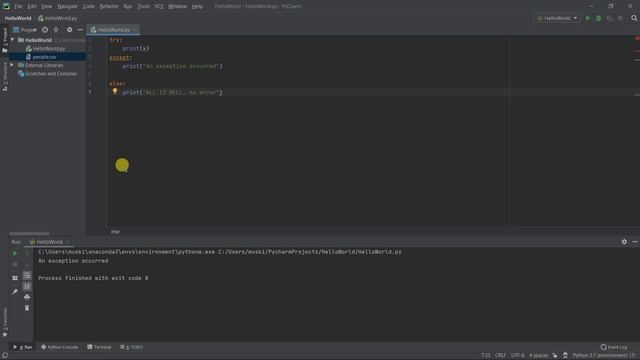Open the Event Log
This screenshot has width=640, height=360.
click(x=614, y=347)
